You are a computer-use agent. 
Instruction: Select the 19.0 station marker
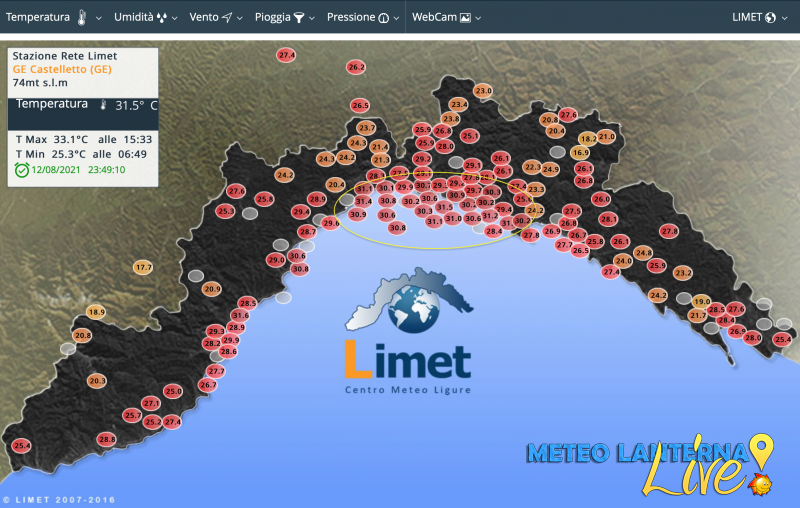702,301
